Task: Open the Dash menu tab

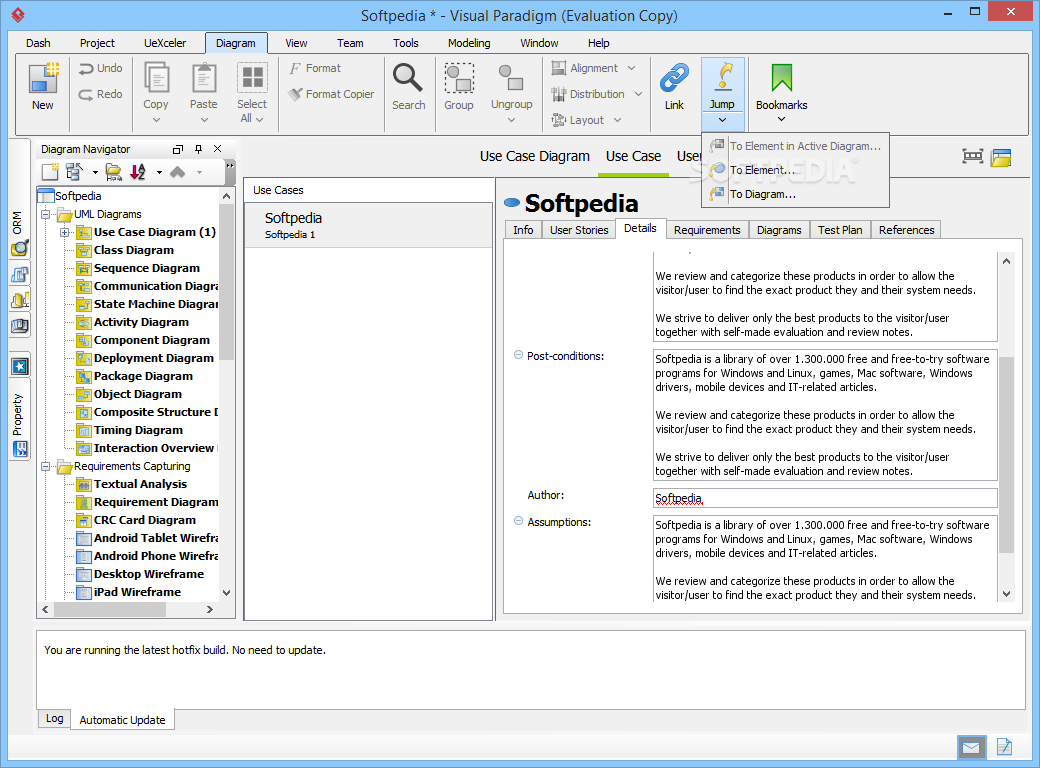Action: (38, 43)
